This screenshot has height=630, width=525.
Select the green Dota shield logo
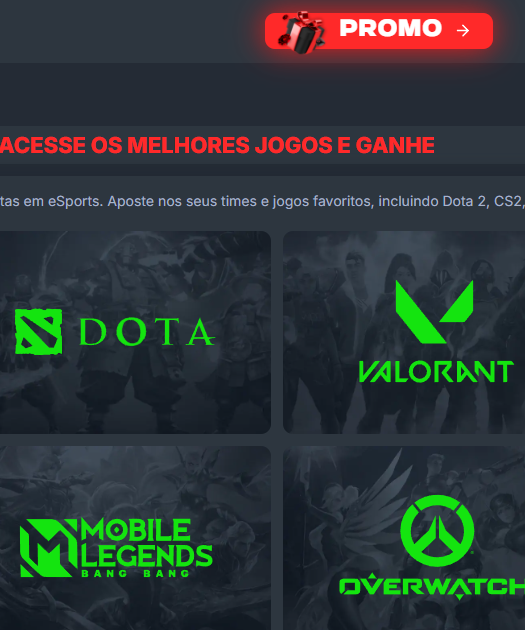39,331
